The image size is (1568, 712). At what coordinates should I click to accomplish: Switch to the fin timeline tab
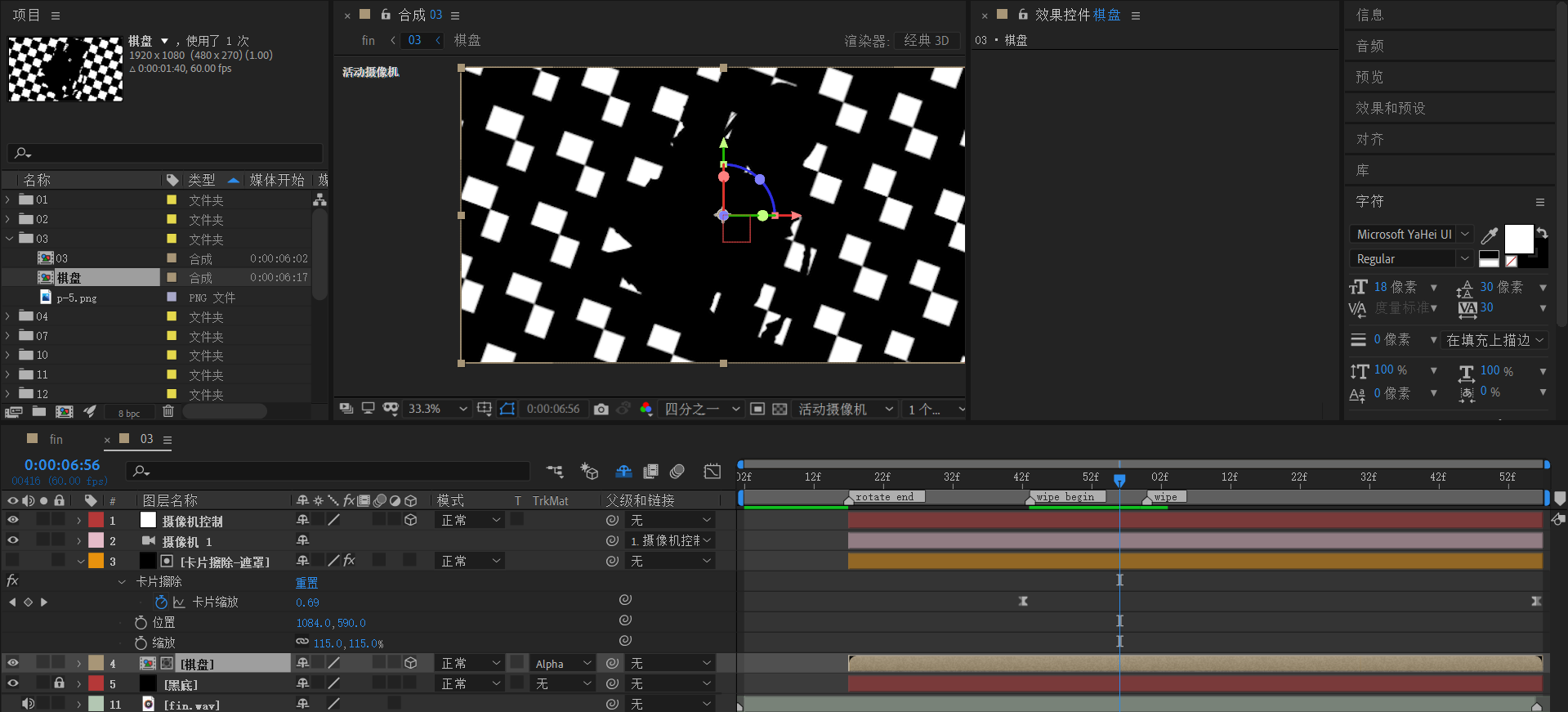pyautogui.click(x=56, y=440)
